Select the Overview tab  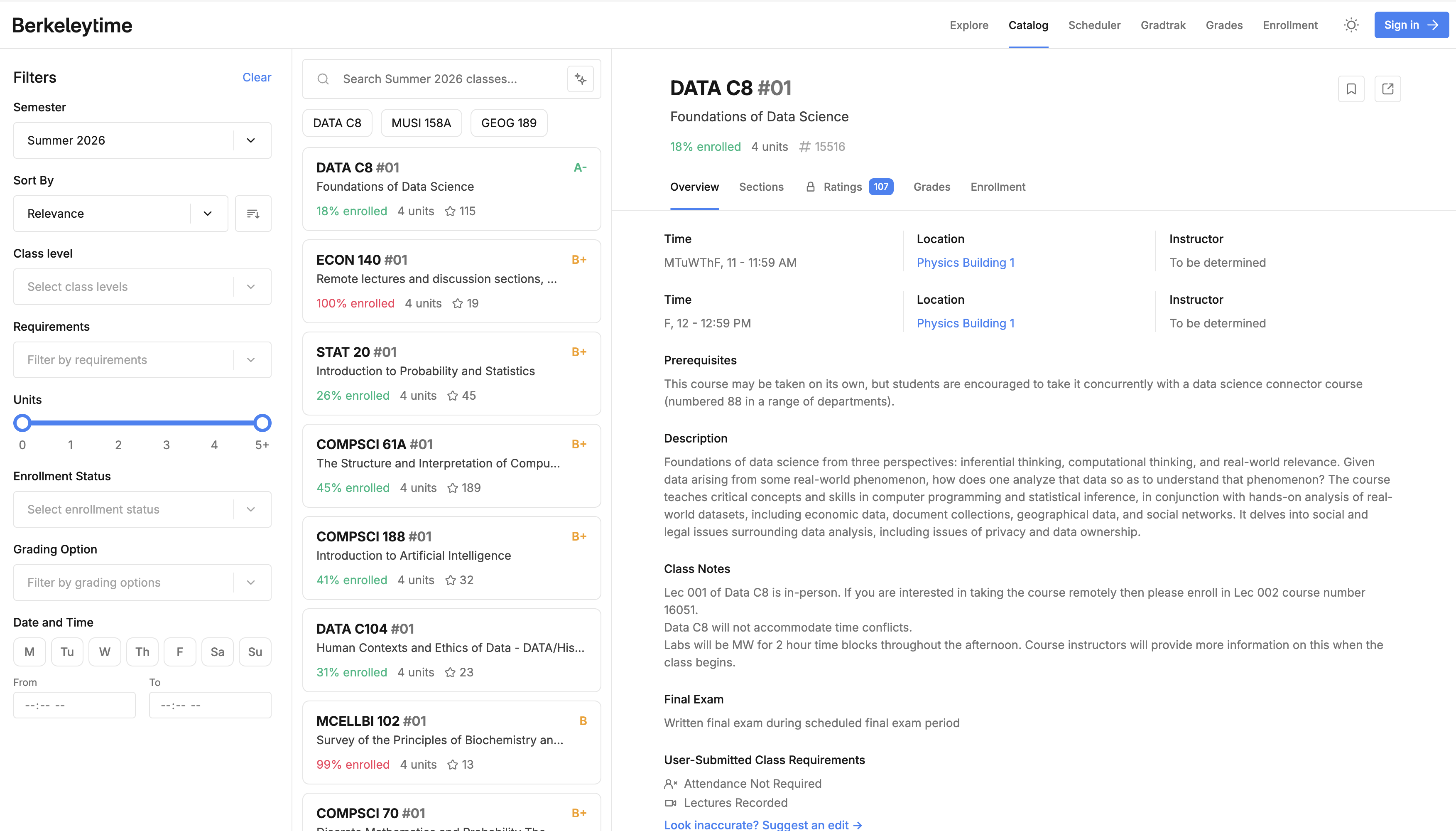tap(694, 187)
